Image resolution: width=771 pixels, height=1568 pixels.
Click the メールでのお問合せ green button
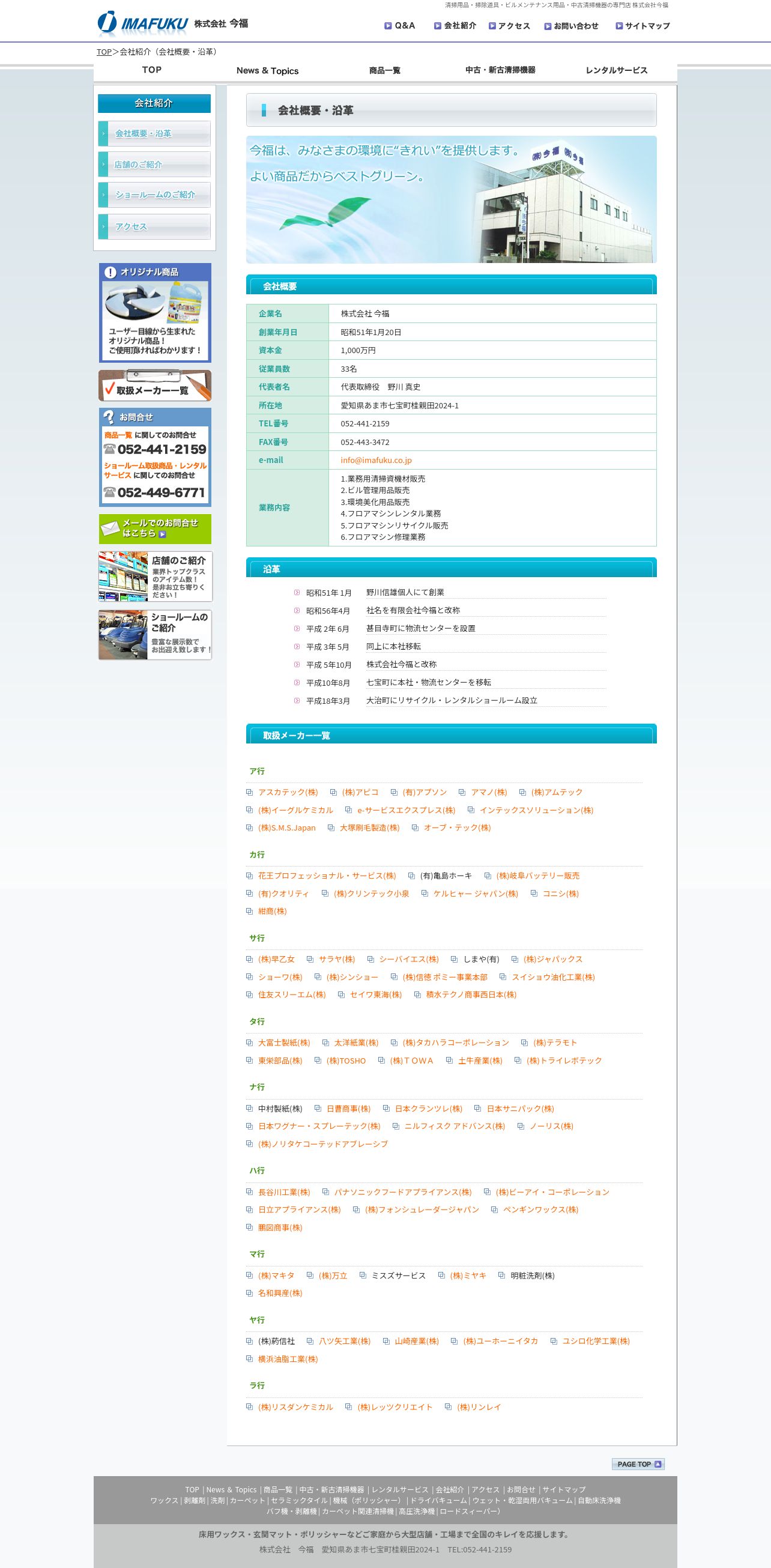pyautogui.click(x=155, y=528)
